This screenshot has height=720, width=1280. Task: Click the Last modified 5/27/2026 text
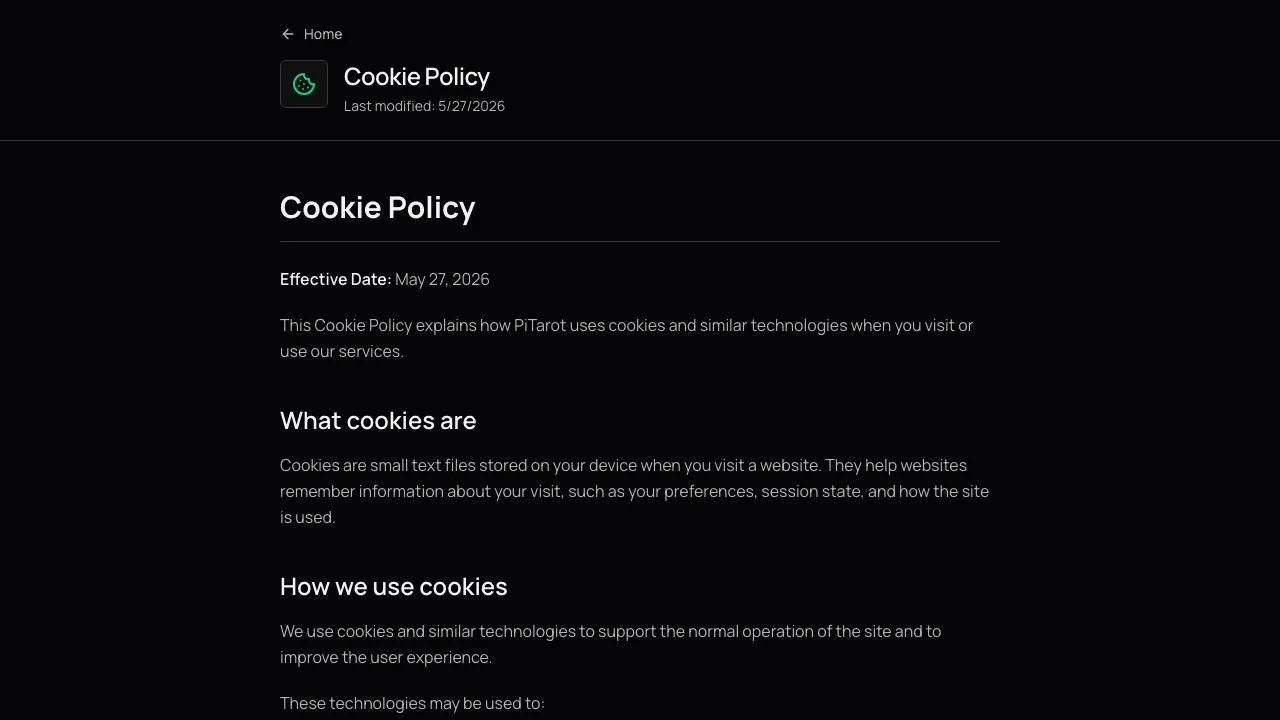[x=424, y=106]
